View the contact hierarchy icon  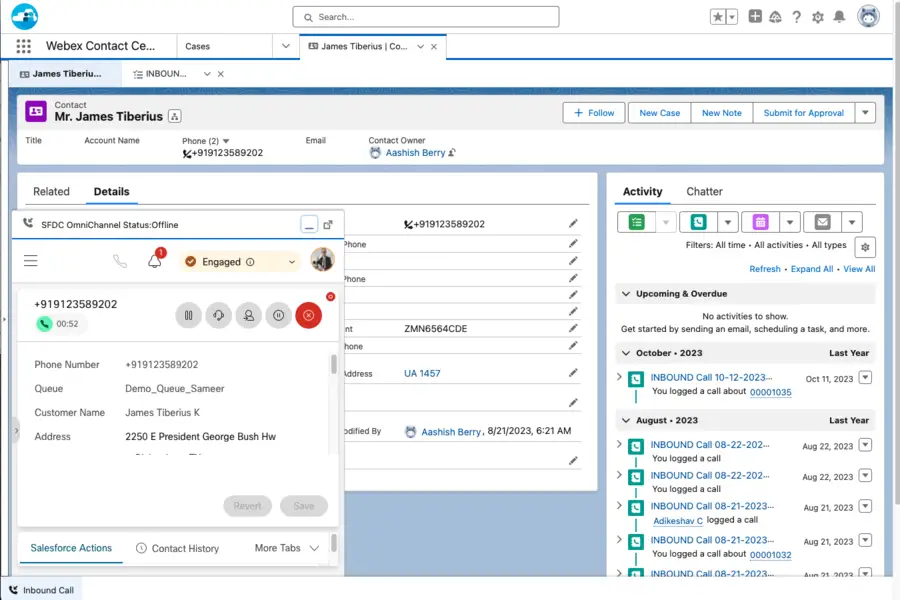tap(174, 117)
